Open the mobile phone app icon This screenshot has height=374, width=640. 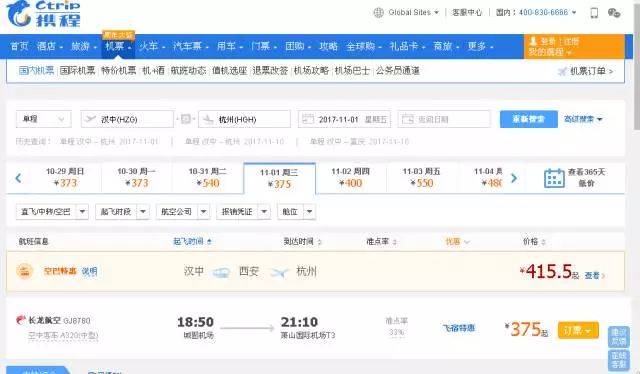coord(594,13)
